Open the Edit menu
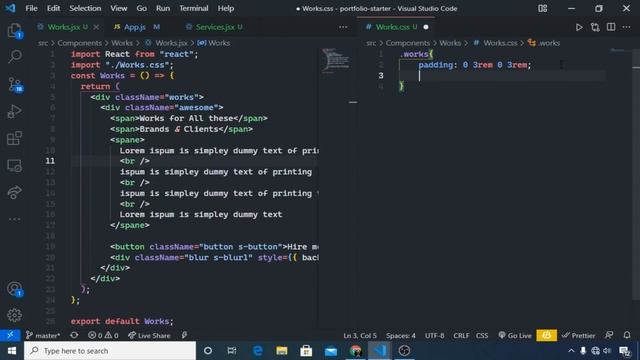This screenshot has height=360, width=640. tap(53, 8)
